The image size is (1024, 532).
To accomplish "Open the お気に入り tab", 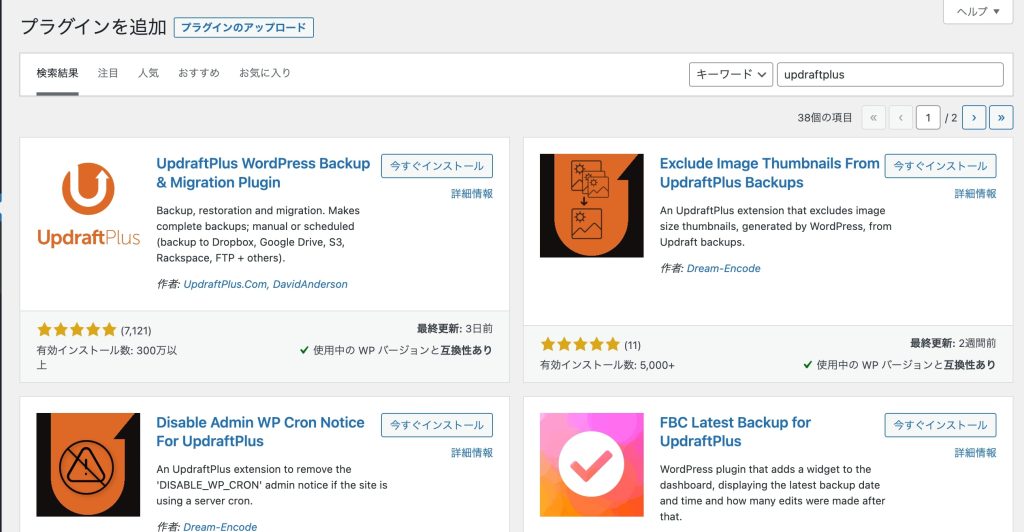I will 264,73.
